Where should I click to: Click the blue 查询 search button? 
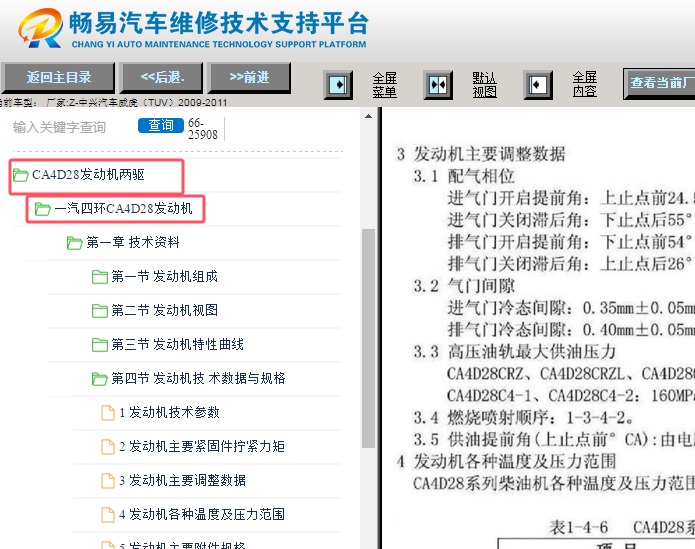point(161,125)
